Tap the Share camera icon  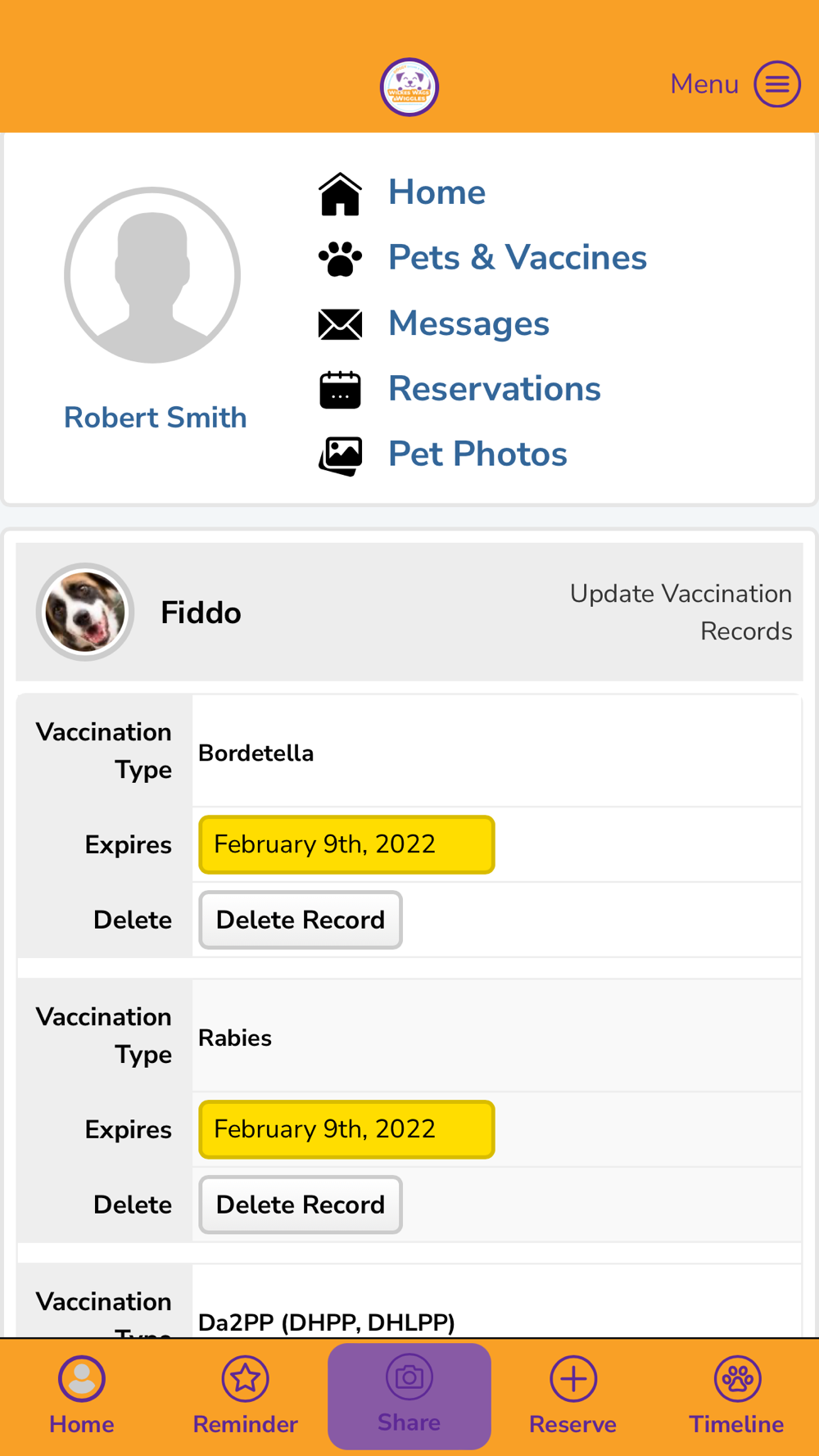(409, 1377)
